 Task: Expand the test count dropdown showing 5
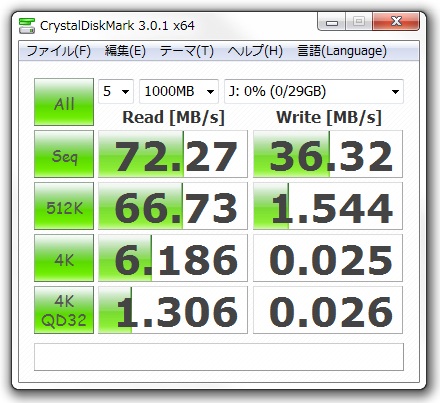tap(116, 91)
